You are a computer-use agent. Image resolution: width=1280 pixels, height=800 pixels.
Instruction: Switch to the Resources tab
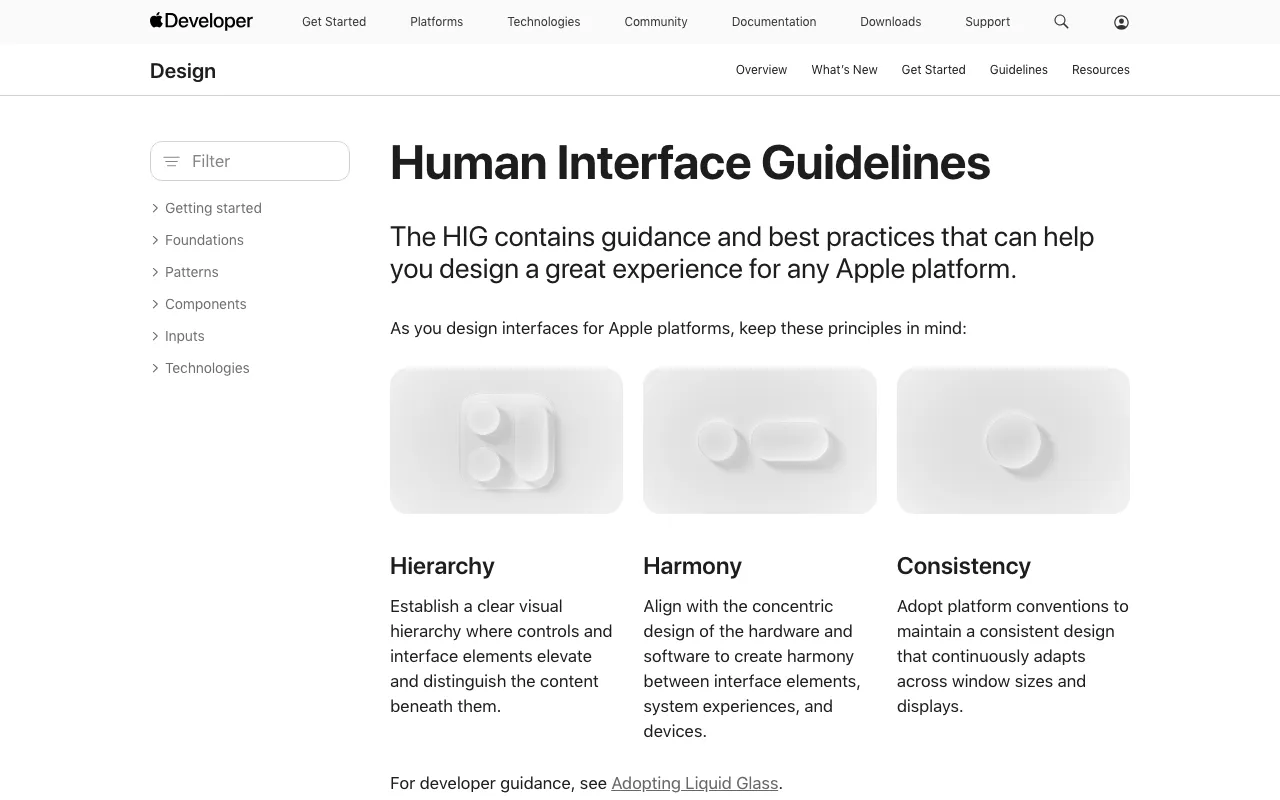point(1100,70)
